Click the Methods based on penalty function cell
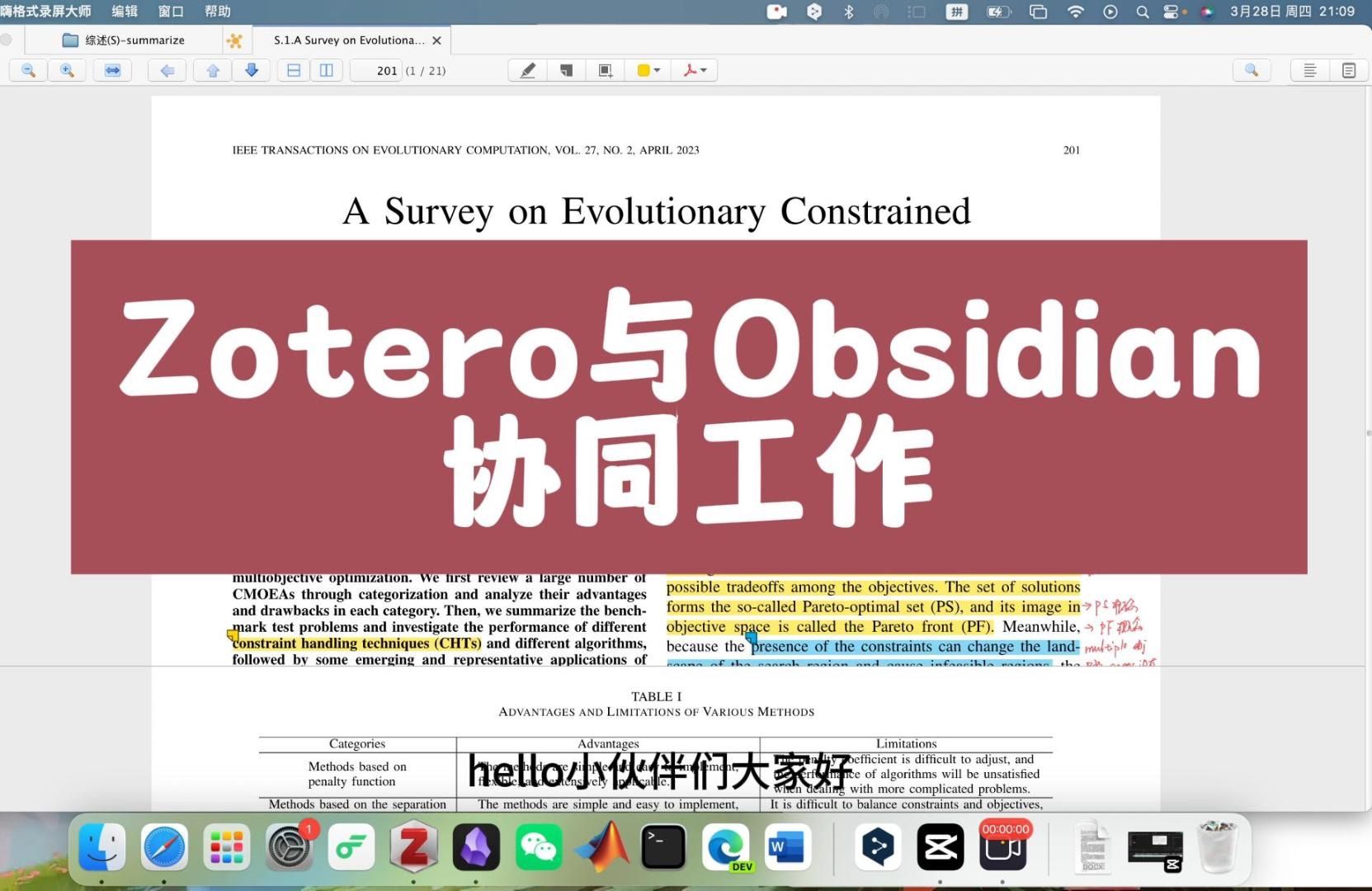This screenshot has height=891, width=1372. coord(357,774)
